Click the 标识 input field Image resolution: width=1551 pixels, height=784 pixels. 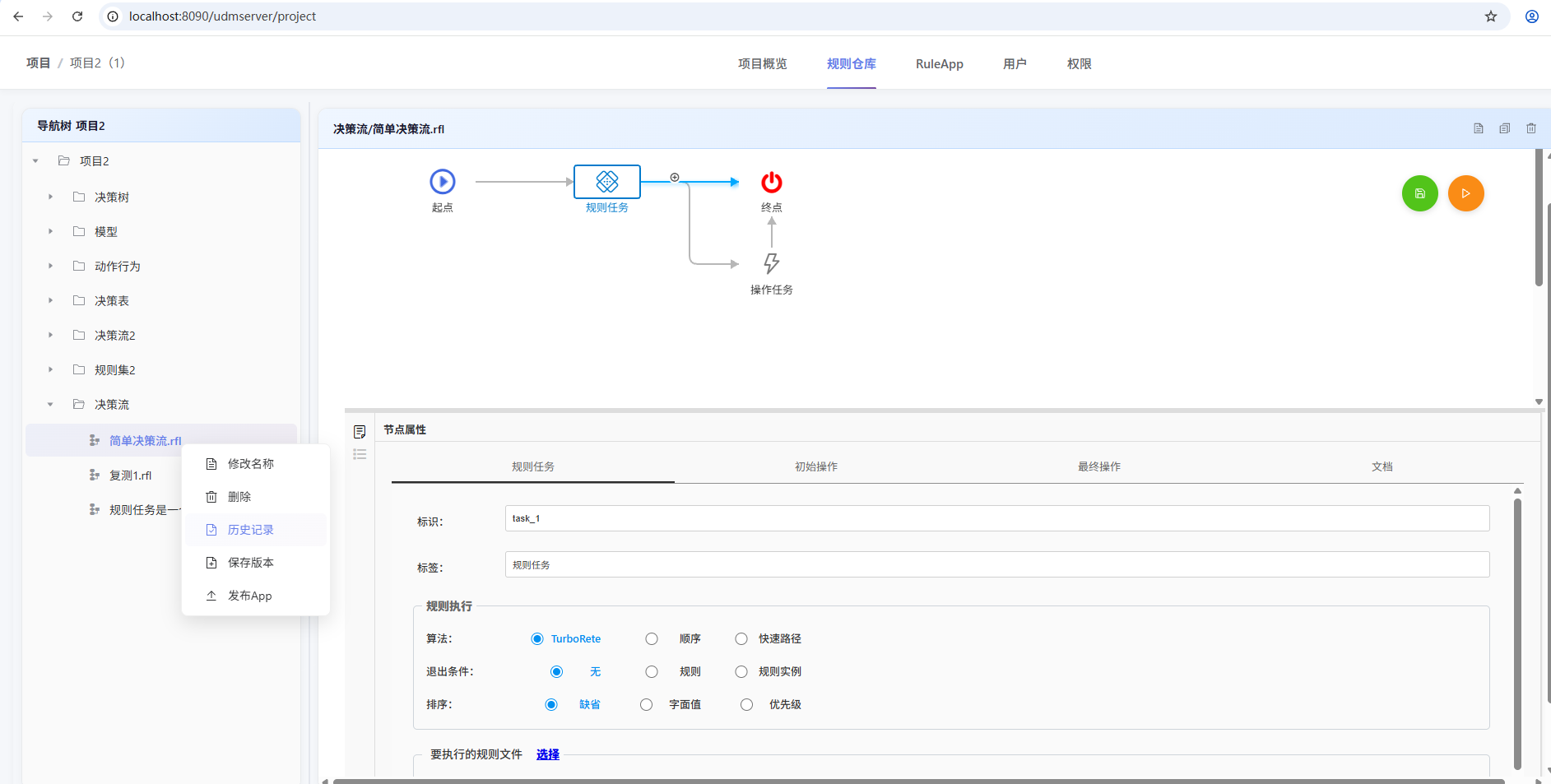pyautogui.click(x=996, y=518)
